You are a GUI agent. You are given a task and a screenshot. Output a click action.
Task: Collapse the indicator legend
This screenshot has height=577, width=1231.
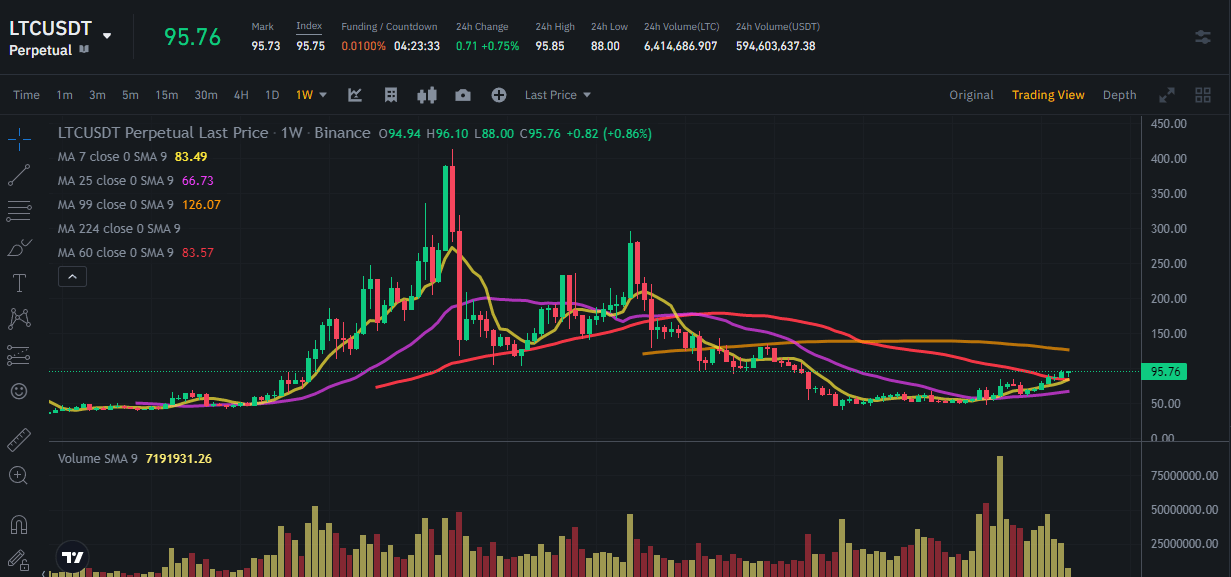tap(72, 276)
